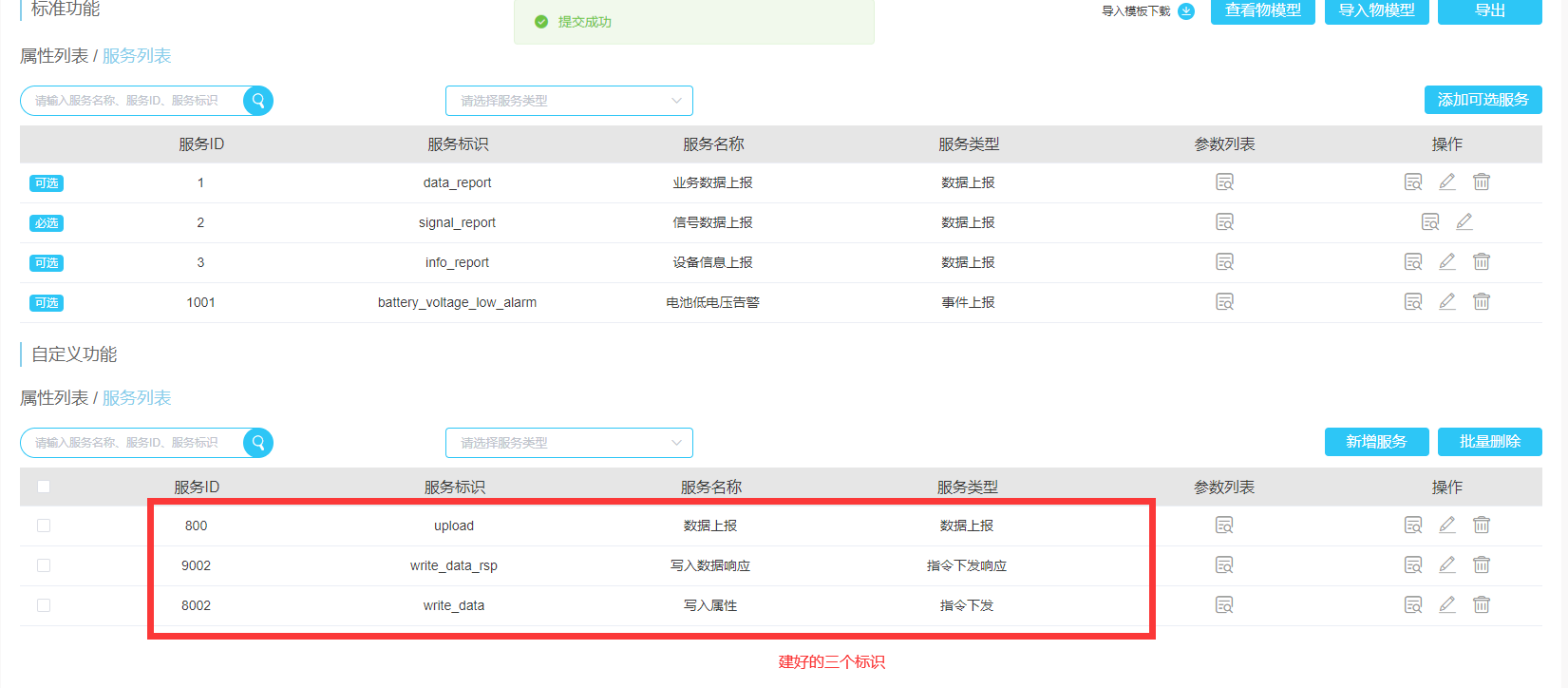Focus the standard services search input field
This screenshot has height=688, width=1568.
click(133, 101)
